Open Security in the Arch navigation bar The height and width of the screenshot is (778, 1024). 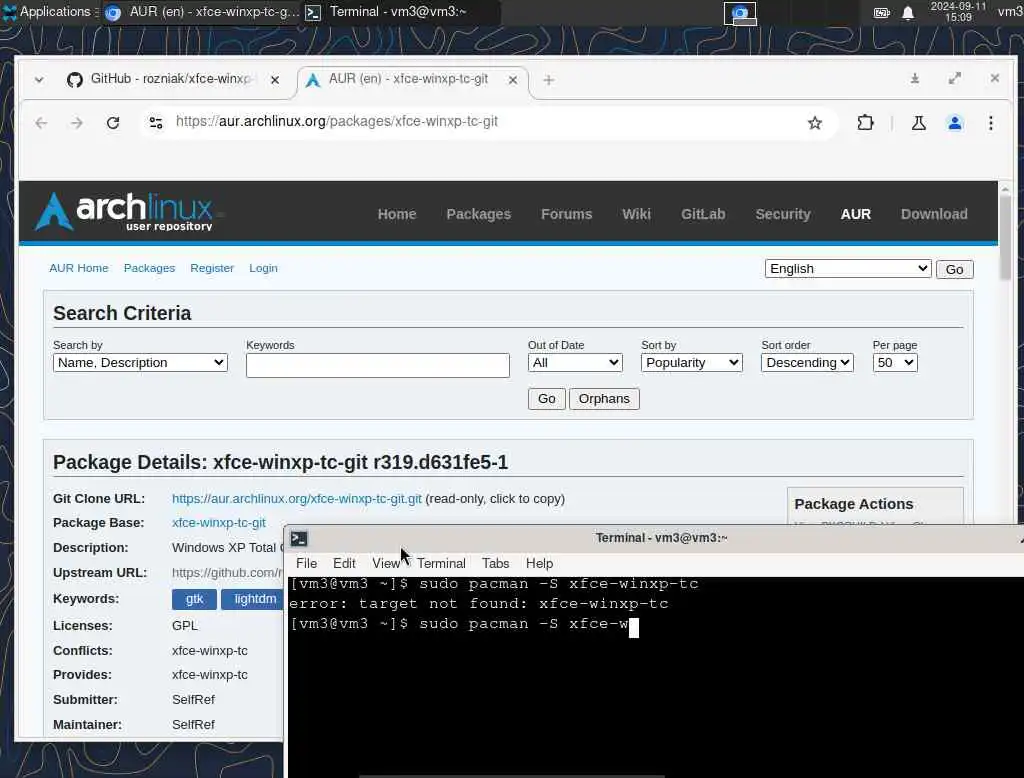[782, 214]
